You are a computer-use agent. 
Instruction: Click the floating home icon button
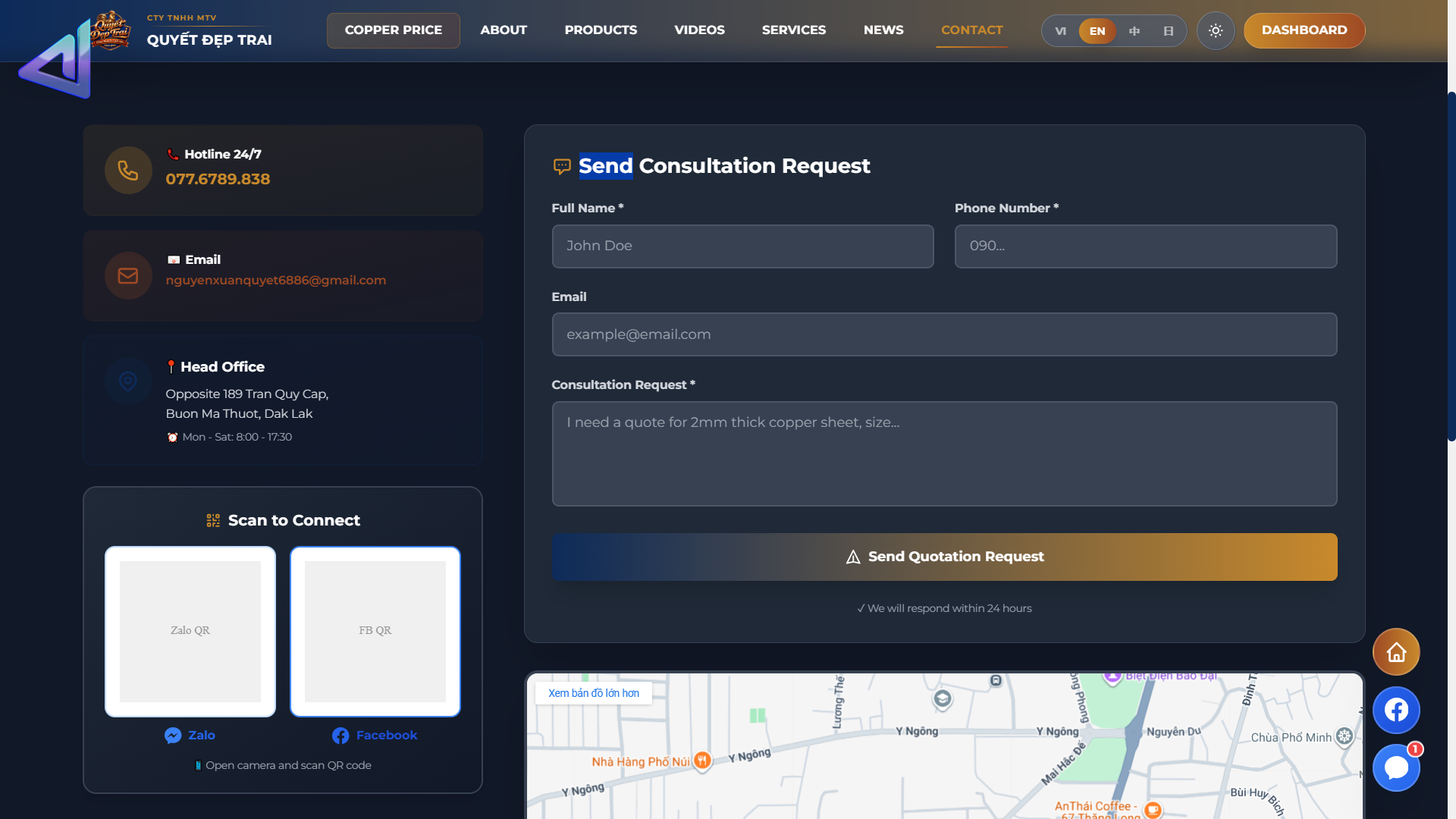(1396, 652)
